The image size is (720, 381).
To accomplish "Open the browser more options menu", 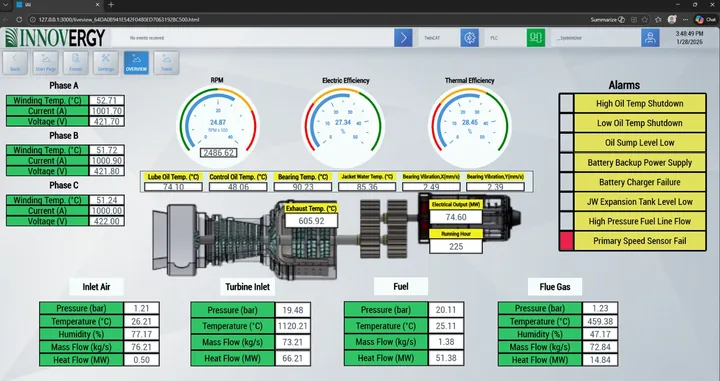I will click(x=685, y=19).
